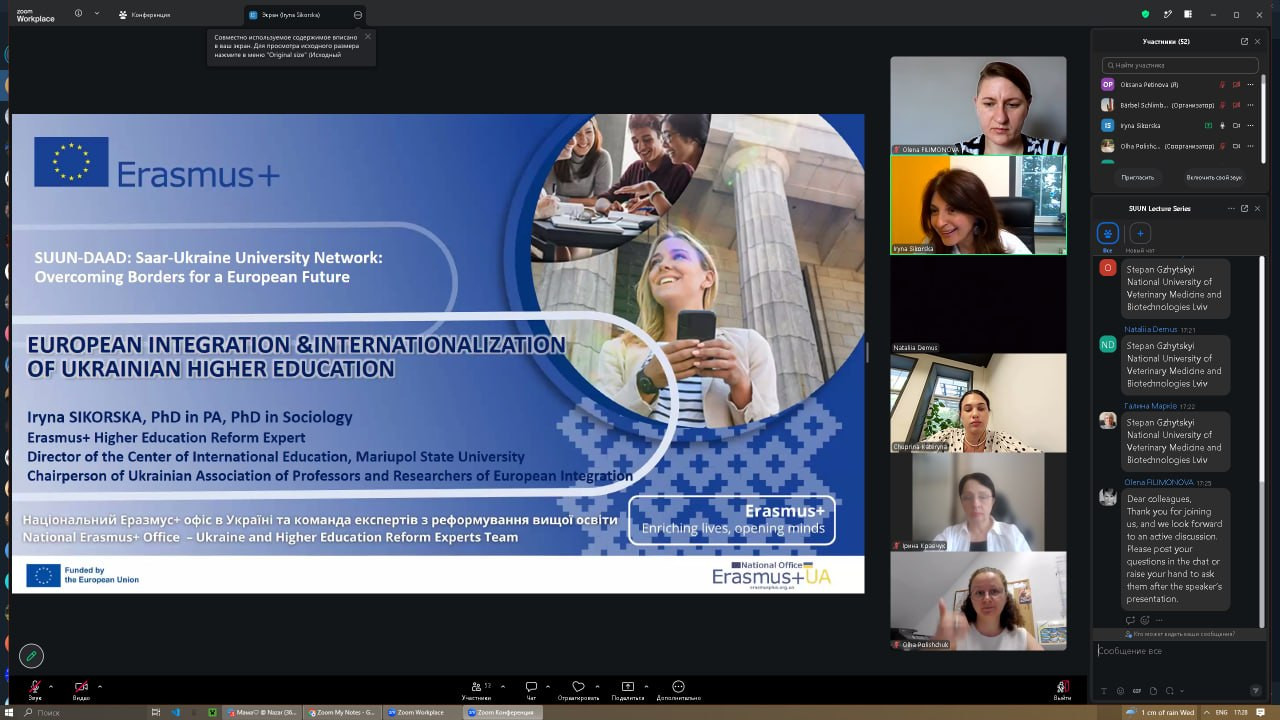Click the Поделиться share screen button

(628, 690)
